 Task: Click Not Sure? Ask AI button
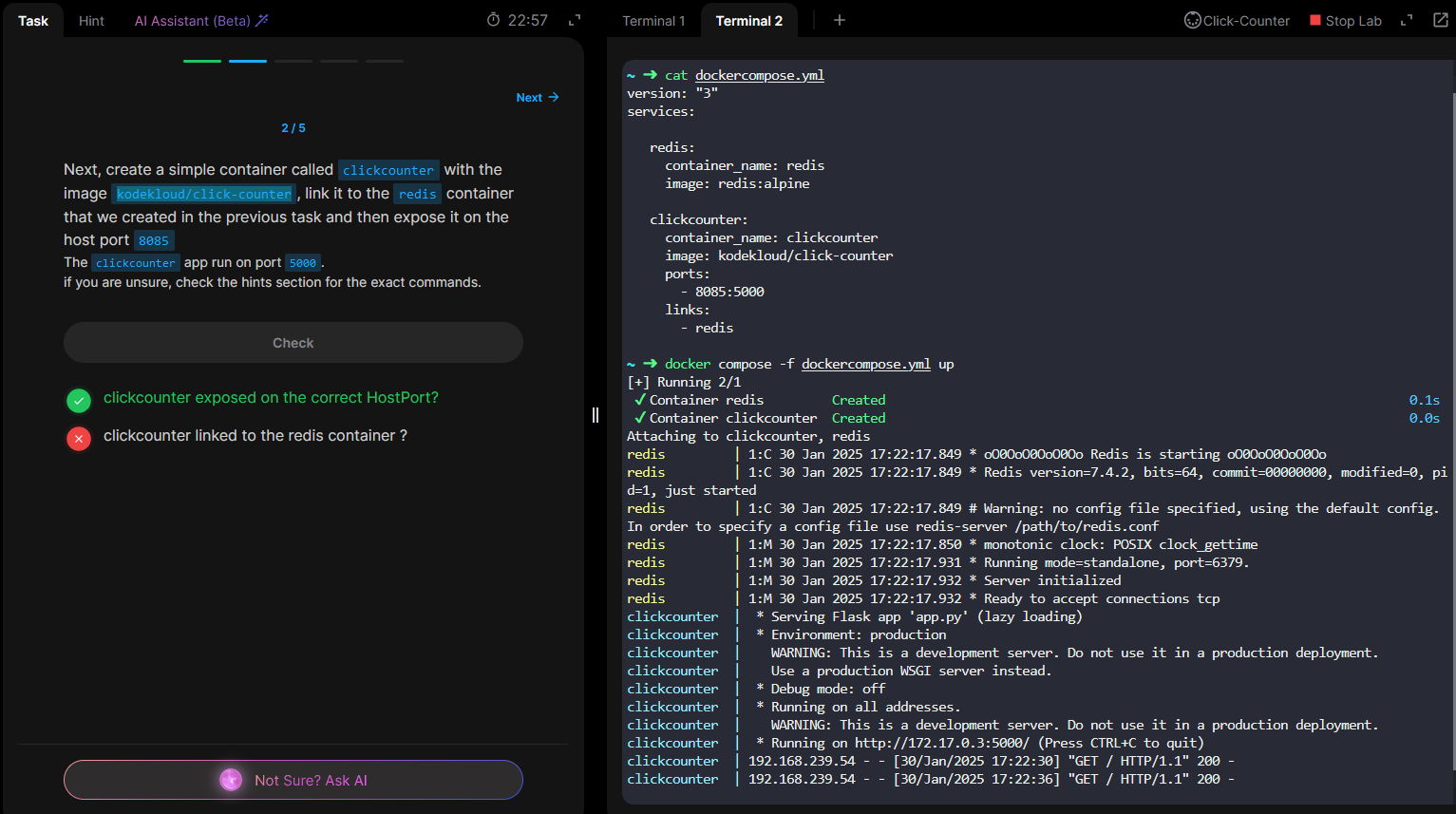point(293,780)
